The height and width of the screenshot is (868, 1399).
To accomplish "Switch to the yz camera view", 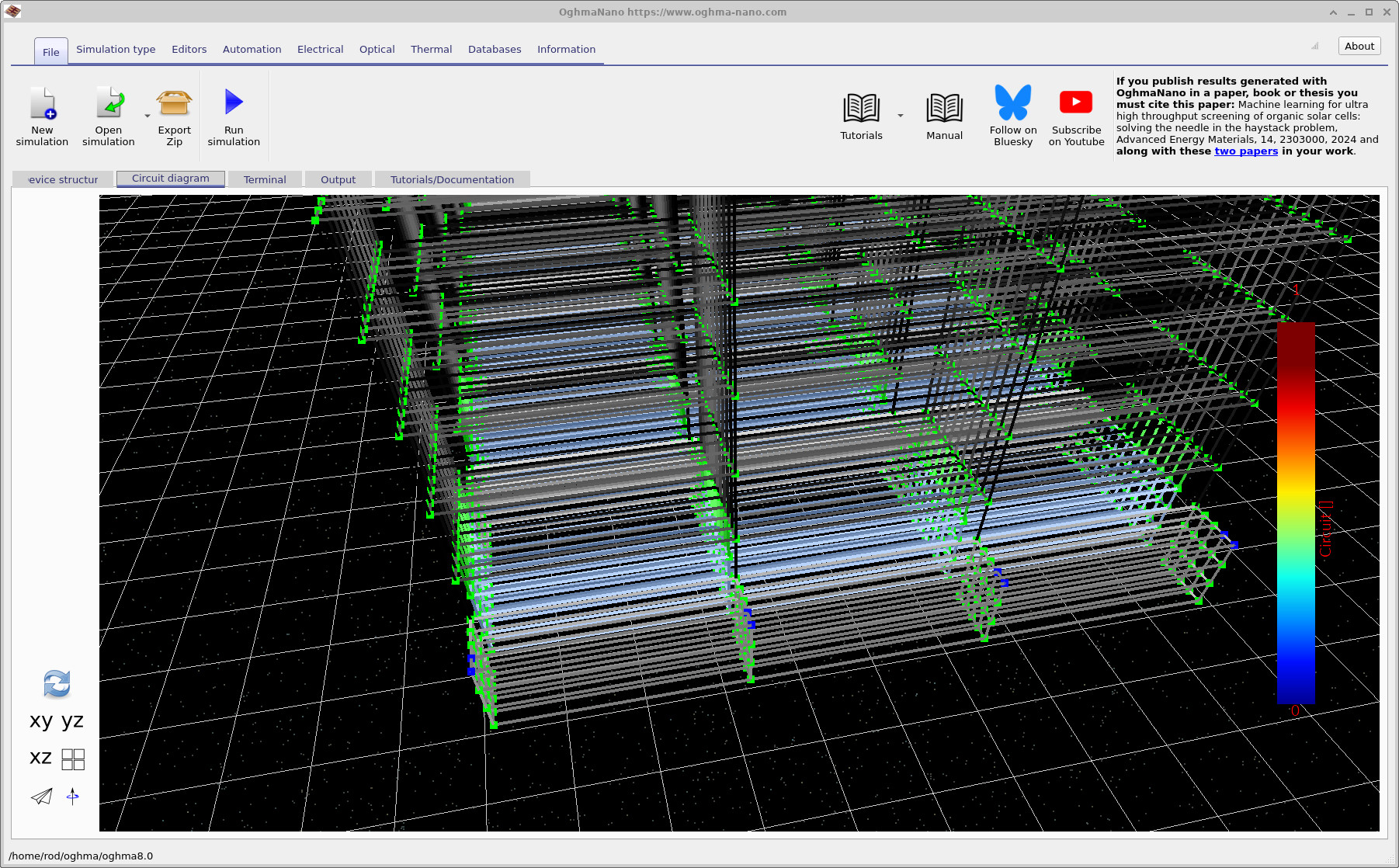I will (x=71, y=720).
